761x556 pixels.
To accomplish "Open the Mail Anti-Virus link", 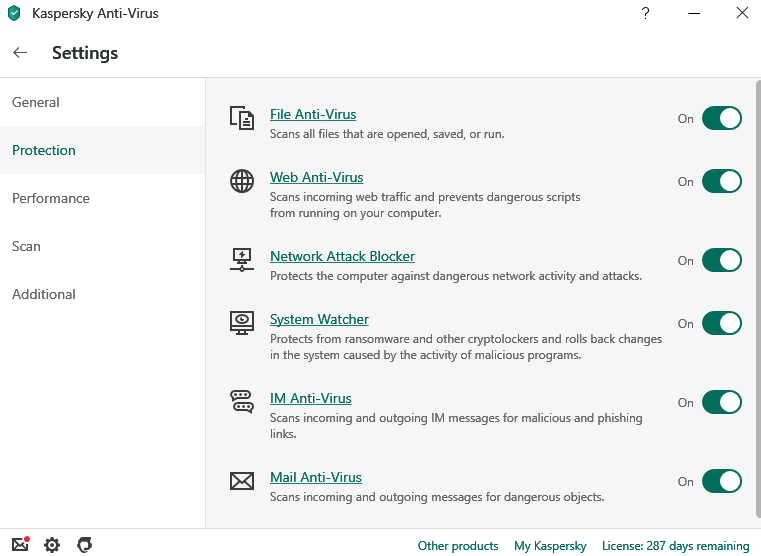I will click(316, 478).
